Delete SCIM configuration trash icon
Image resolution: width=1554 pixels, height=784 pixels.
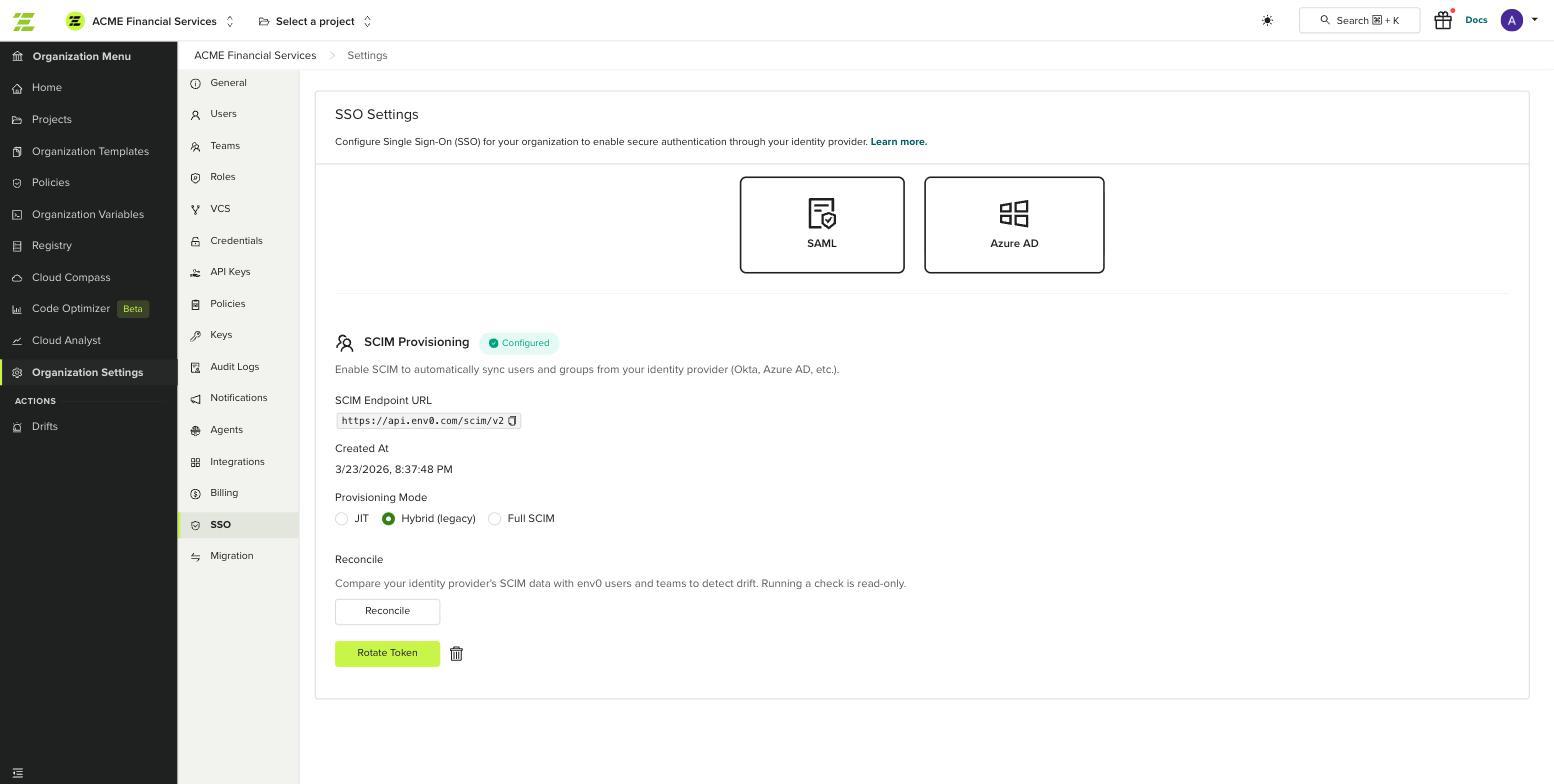pyautogui.click(x=456, y=654)
